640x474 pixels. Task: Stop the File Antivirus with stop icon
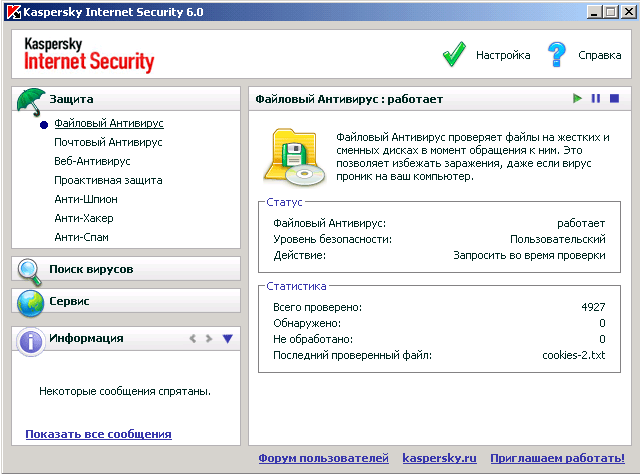click(x=614, y=99)
